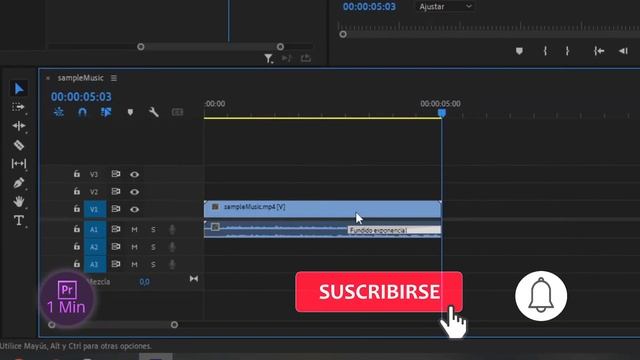
Task: Click Step Back one frame button
Action: pyautogui.click(x=623, y=51)
